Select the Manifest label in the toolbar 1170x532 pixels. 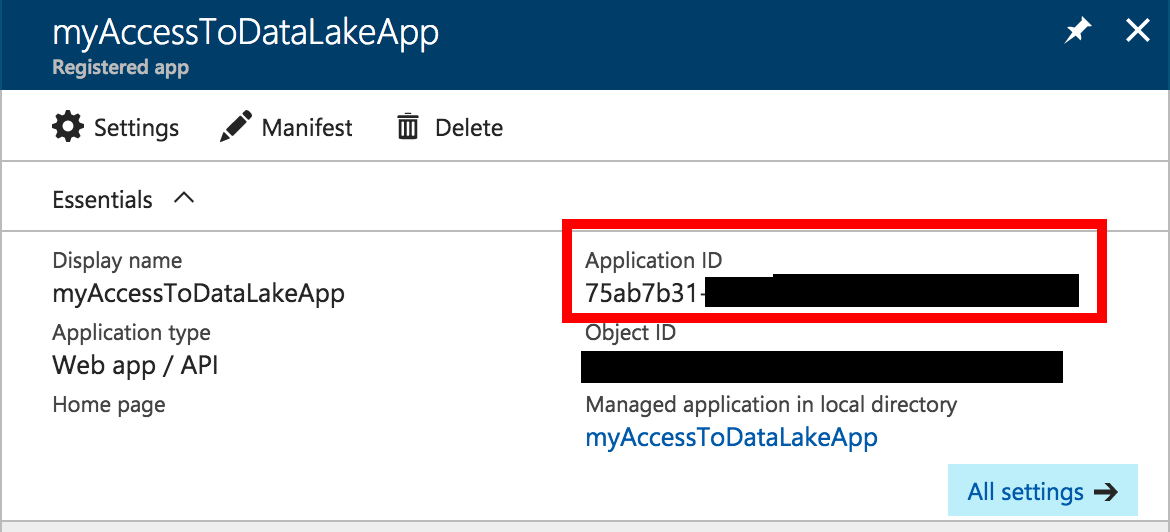[x=307, y=128]
